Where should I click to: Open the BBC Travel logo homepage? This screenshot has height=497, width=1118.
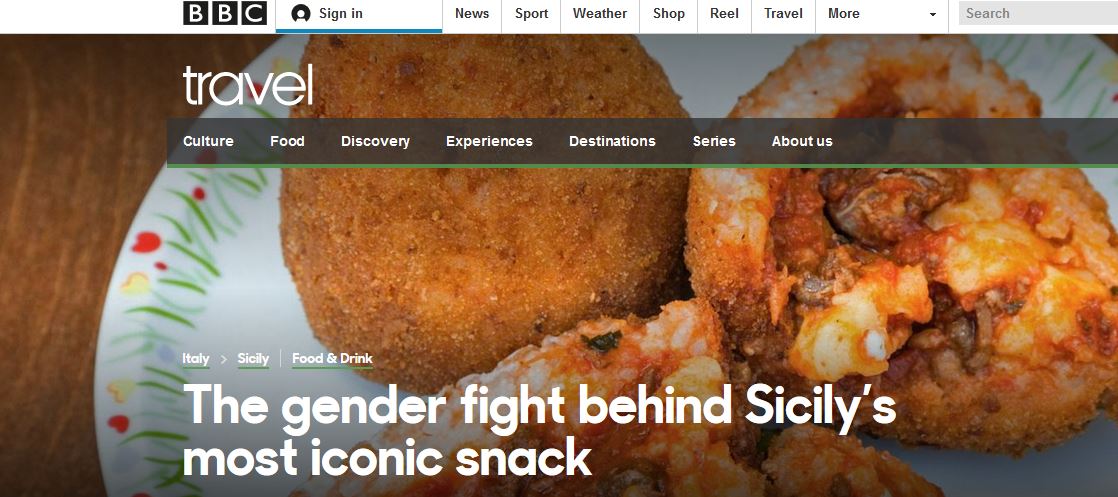tap(247, 85)
